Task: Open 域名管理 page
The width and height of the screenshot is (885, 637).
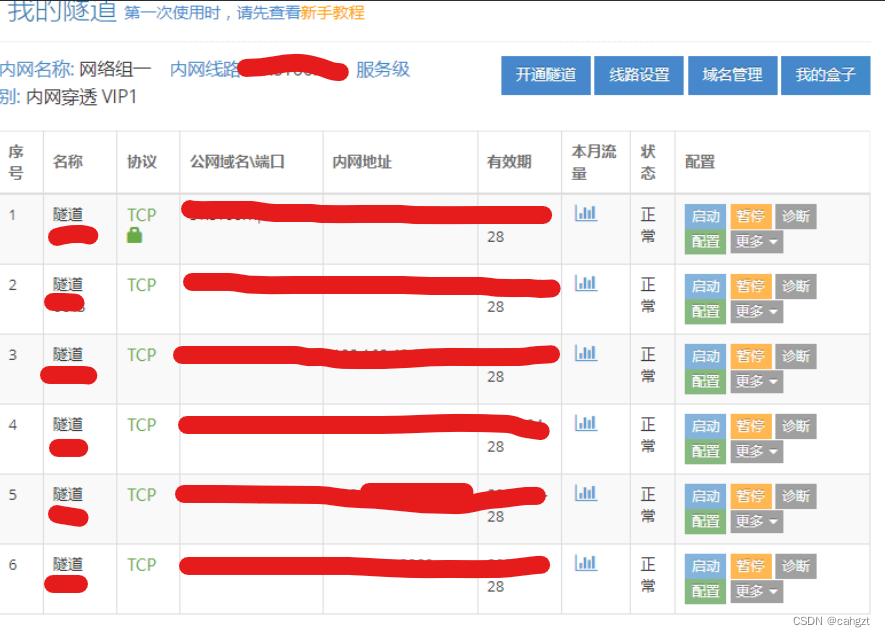Action: [x=733, y=75]
